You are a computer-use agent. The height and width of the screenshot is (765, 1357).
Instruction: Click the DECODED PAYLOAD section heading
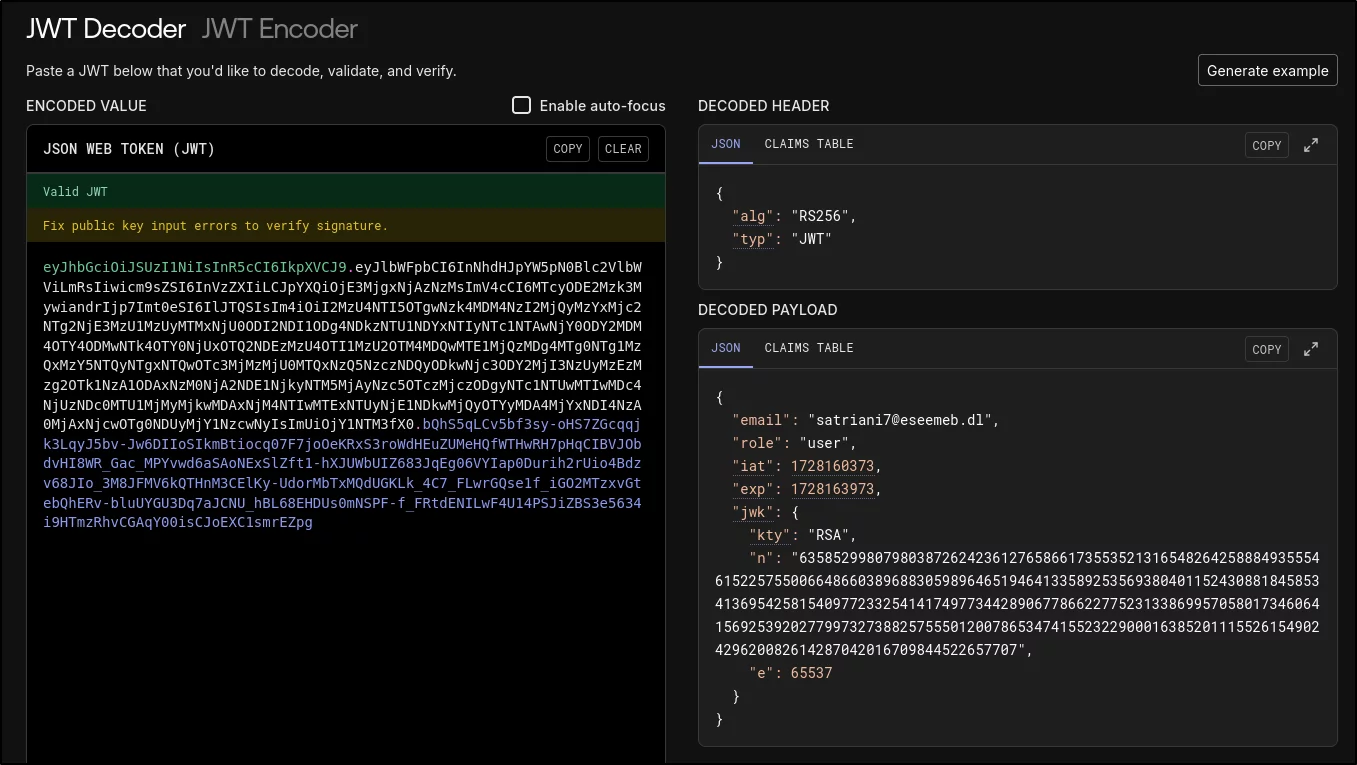[x=768, y=310]
